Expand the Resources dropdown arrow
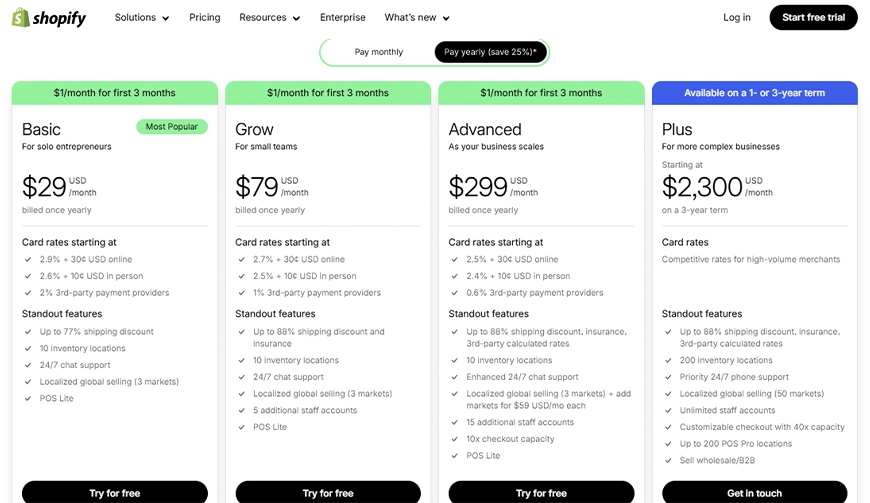Viewport: 870px width, 503px height. (x=296, y=18)
